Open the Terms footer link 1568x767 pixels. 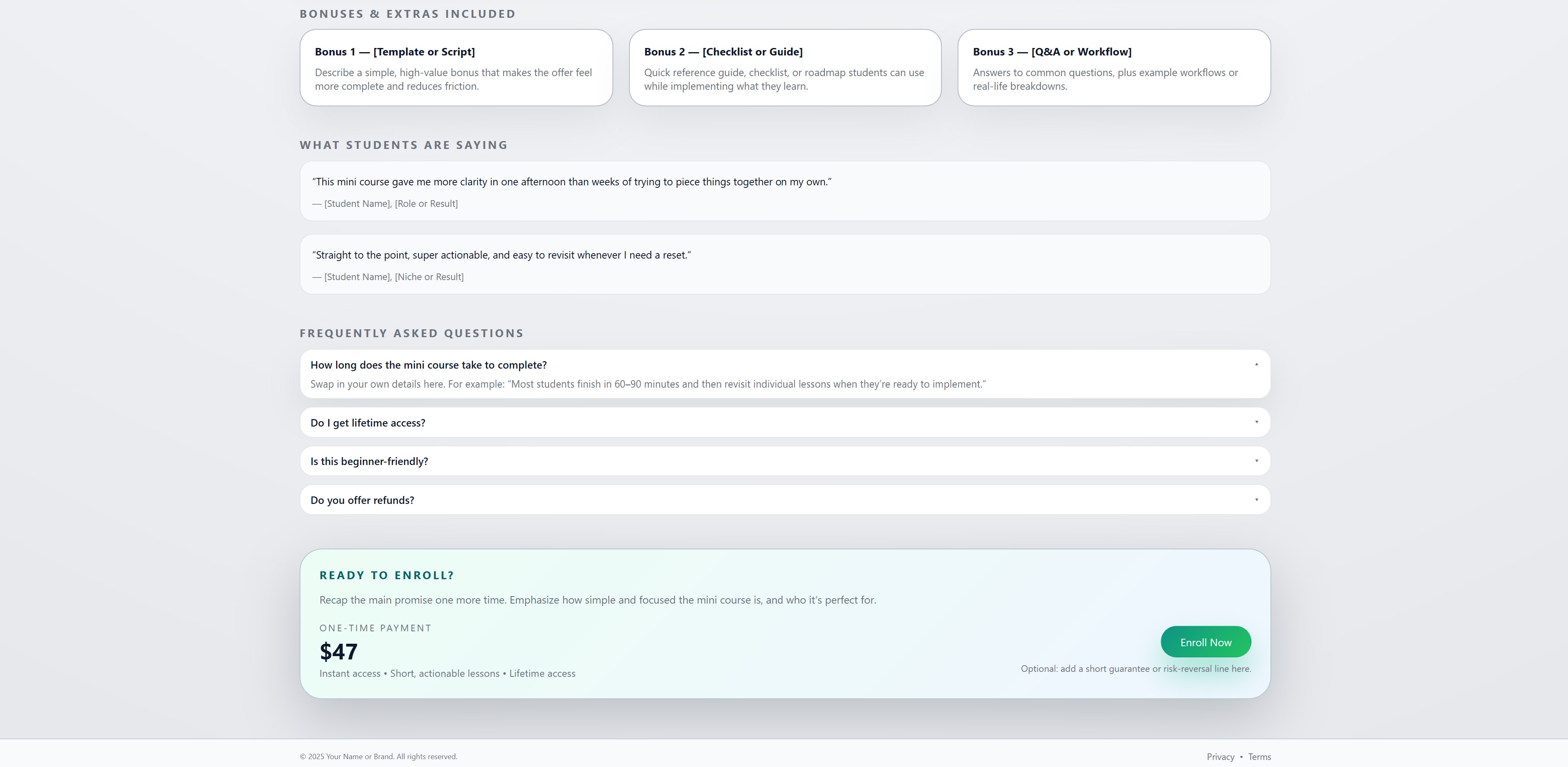pos(1259,757)
